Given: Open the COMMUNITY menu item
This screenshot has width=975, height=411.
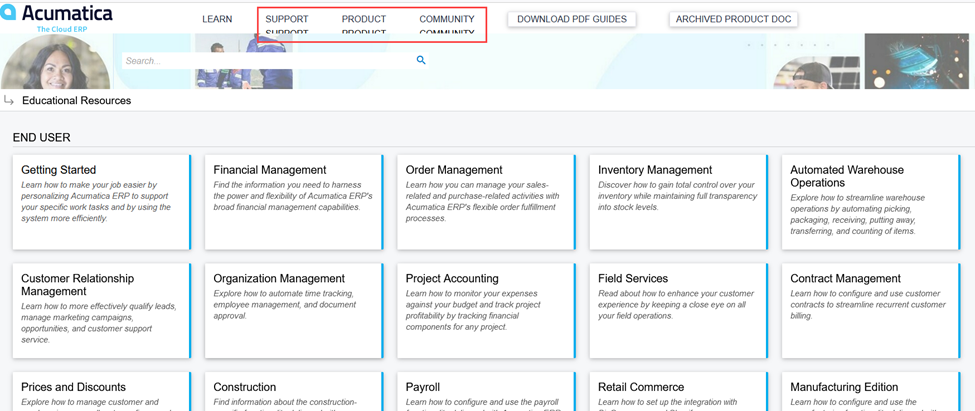Looking at the screenshot, I should click(446, 19).
